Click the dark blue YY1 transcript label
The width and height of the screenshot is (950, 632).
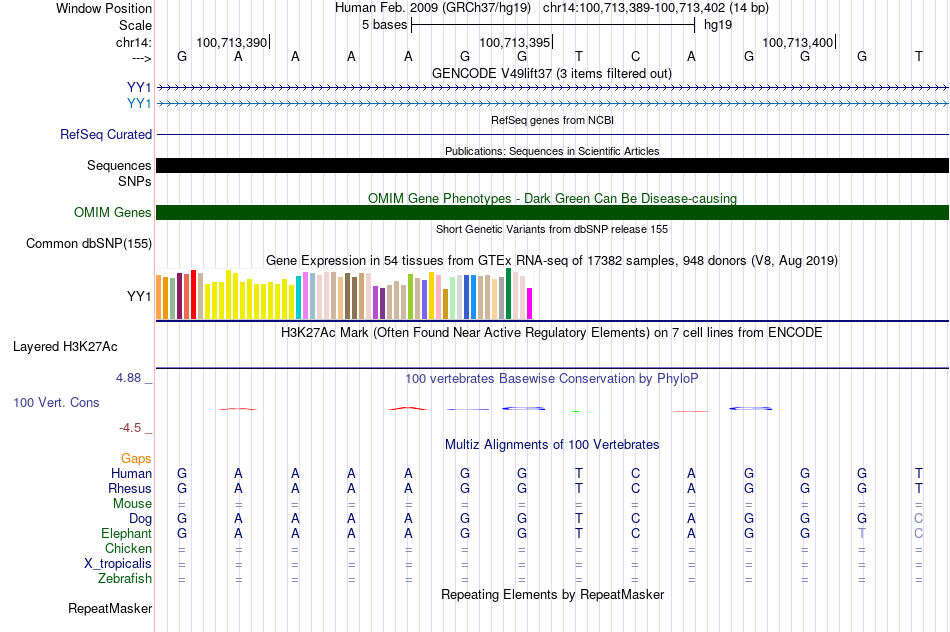coord(139,88)
